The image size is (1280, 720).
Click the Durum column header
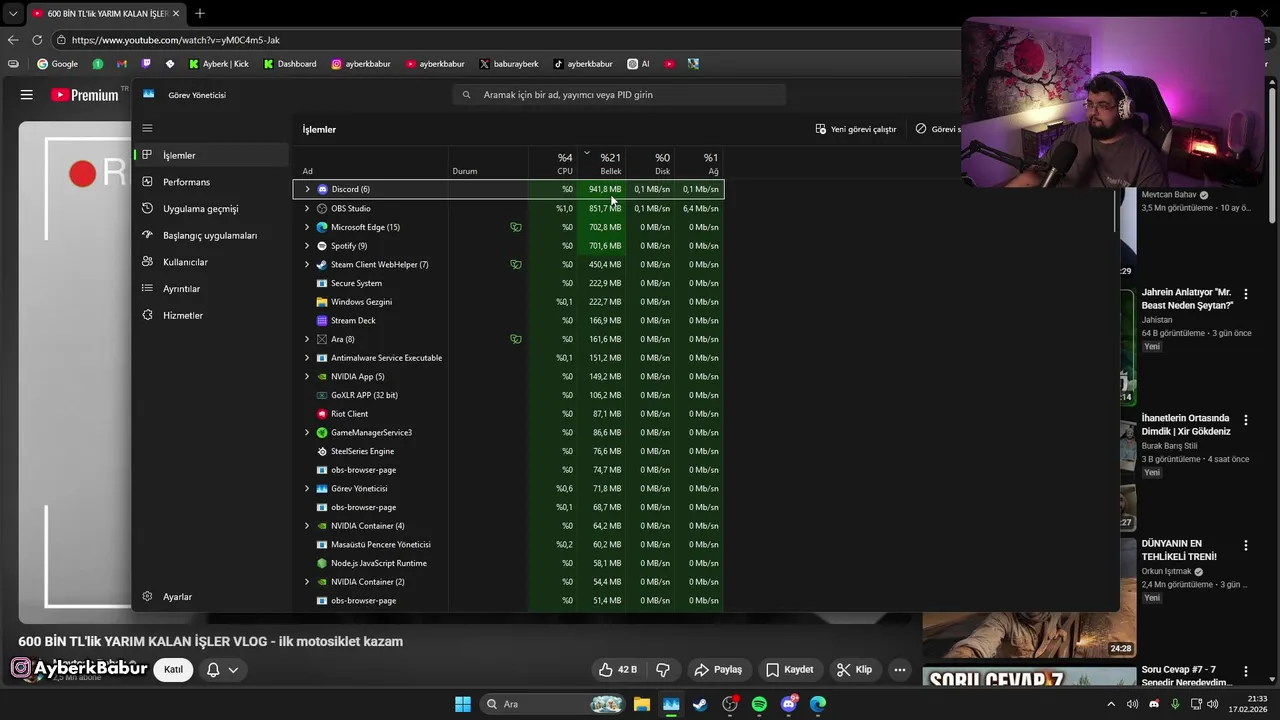coord(489,164)
